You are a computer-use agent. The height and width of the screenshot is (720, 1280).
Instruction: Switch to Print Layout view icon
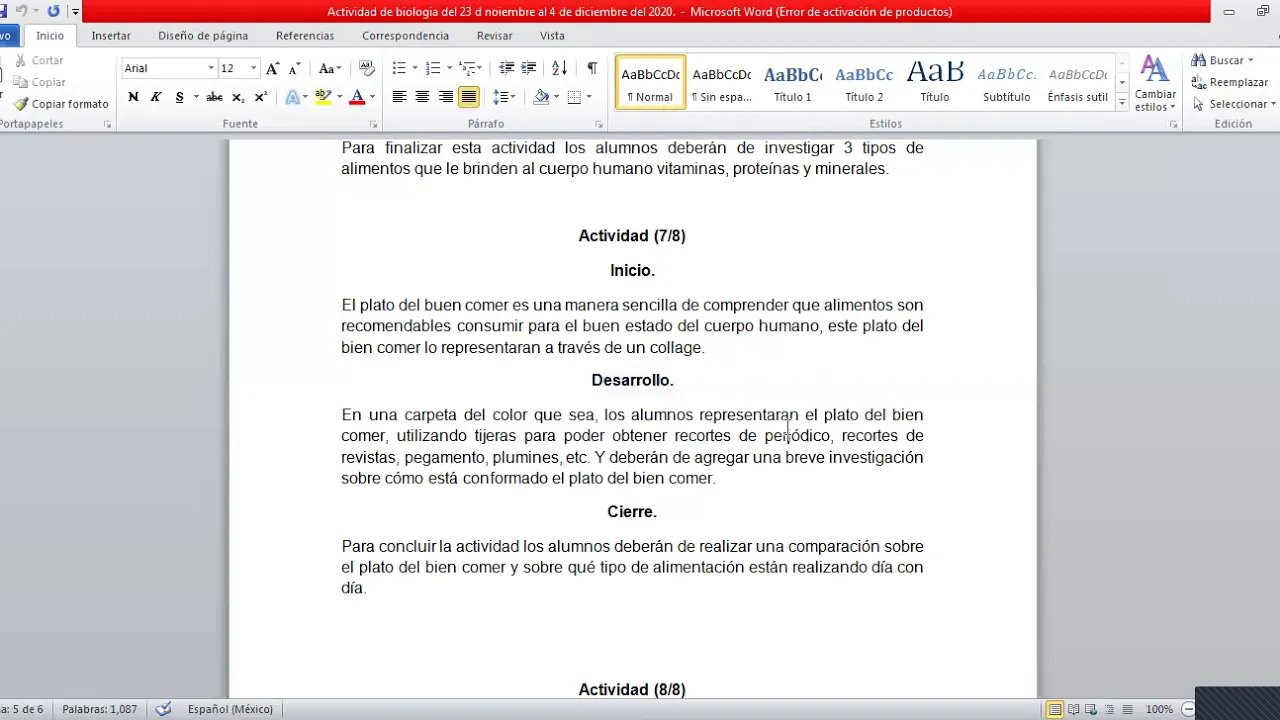point(1054,709)
